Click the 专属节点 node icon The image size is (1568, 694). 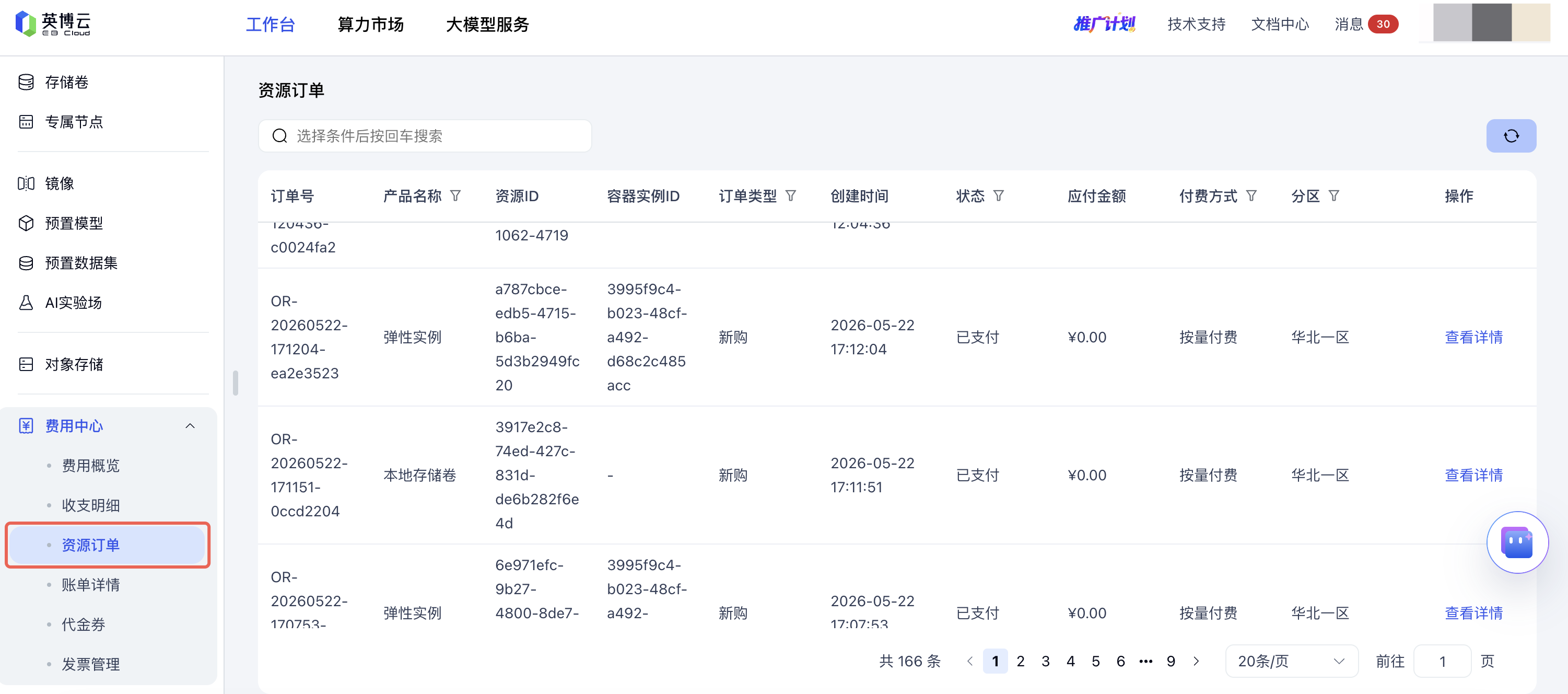point(26,122)
